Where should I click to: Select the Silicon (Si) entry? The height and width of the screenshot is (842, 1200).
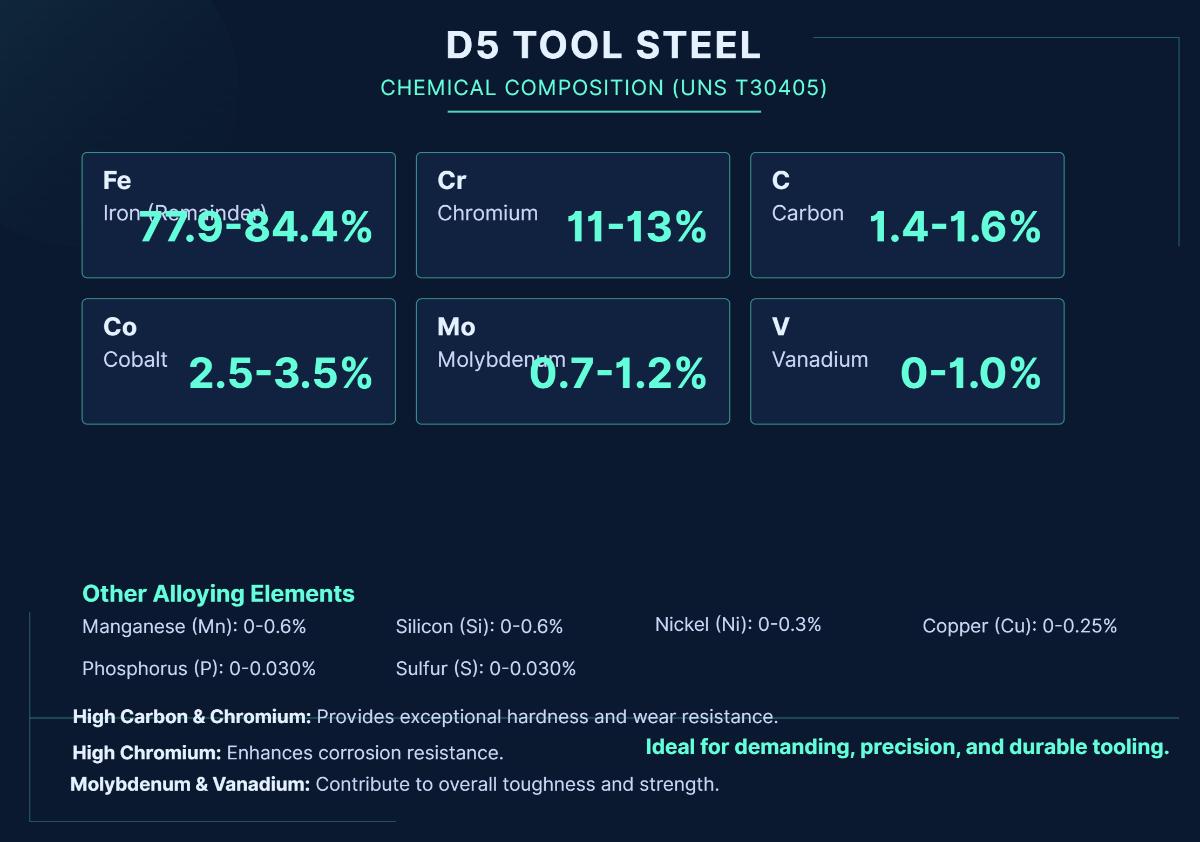(480, 626)
